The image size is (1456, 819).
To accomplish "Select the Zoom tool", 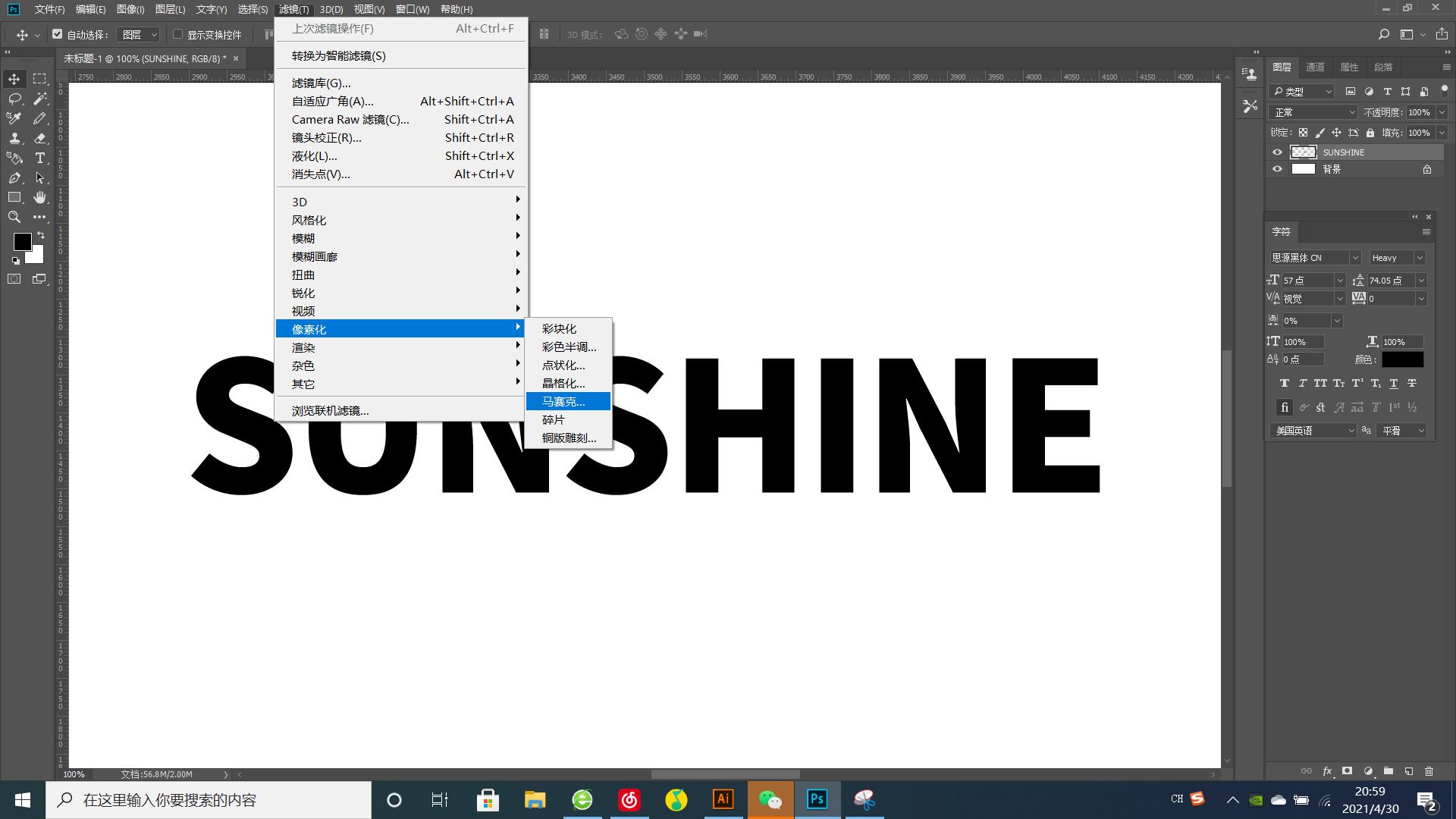I will [x=14, y=217].
